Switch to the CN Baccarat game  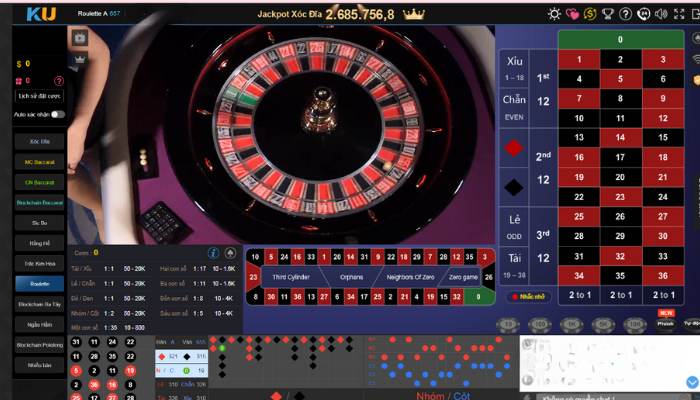click(39, 182)
